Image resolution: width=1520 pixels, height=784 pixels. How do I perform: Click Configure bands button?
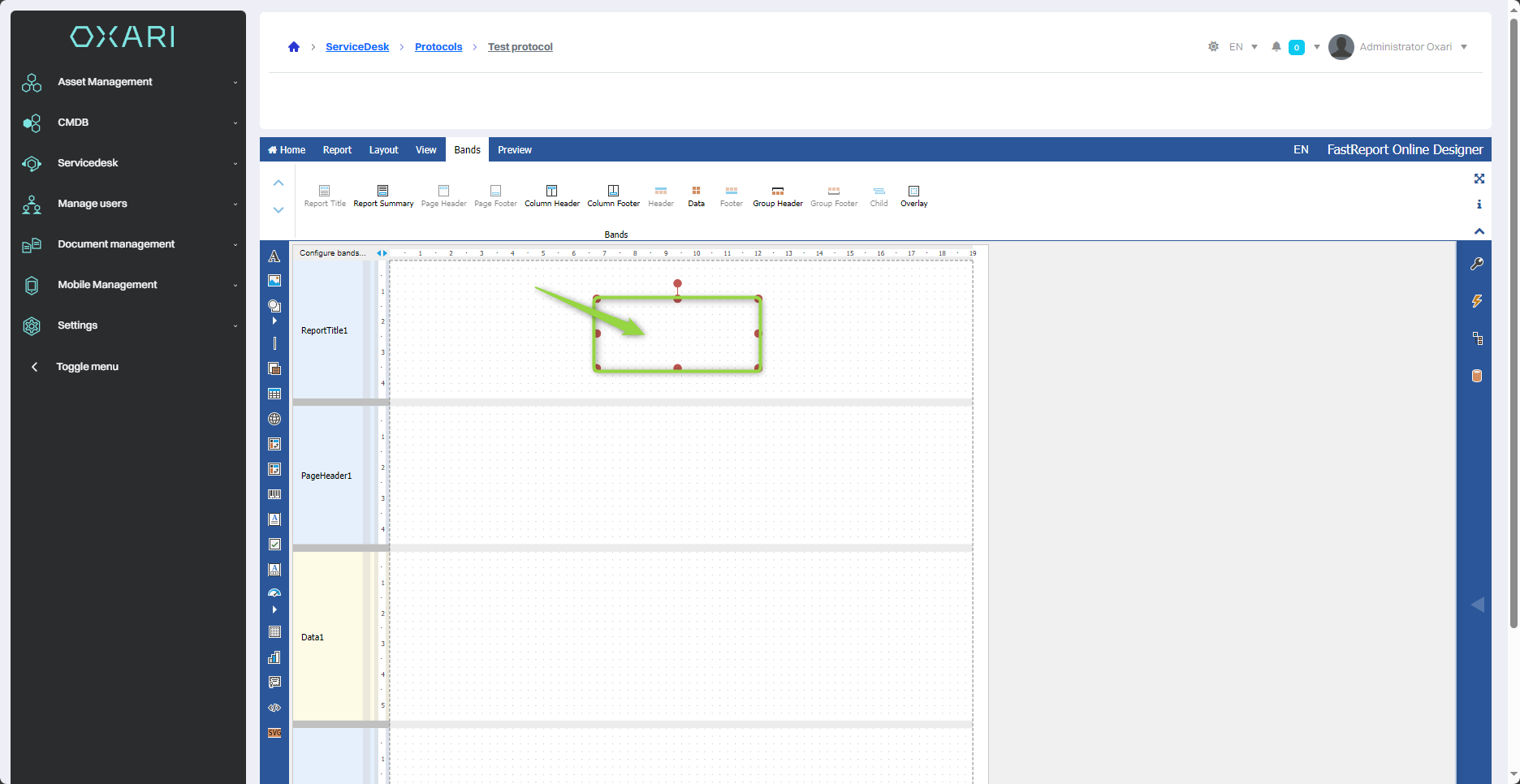coord(332,253)
